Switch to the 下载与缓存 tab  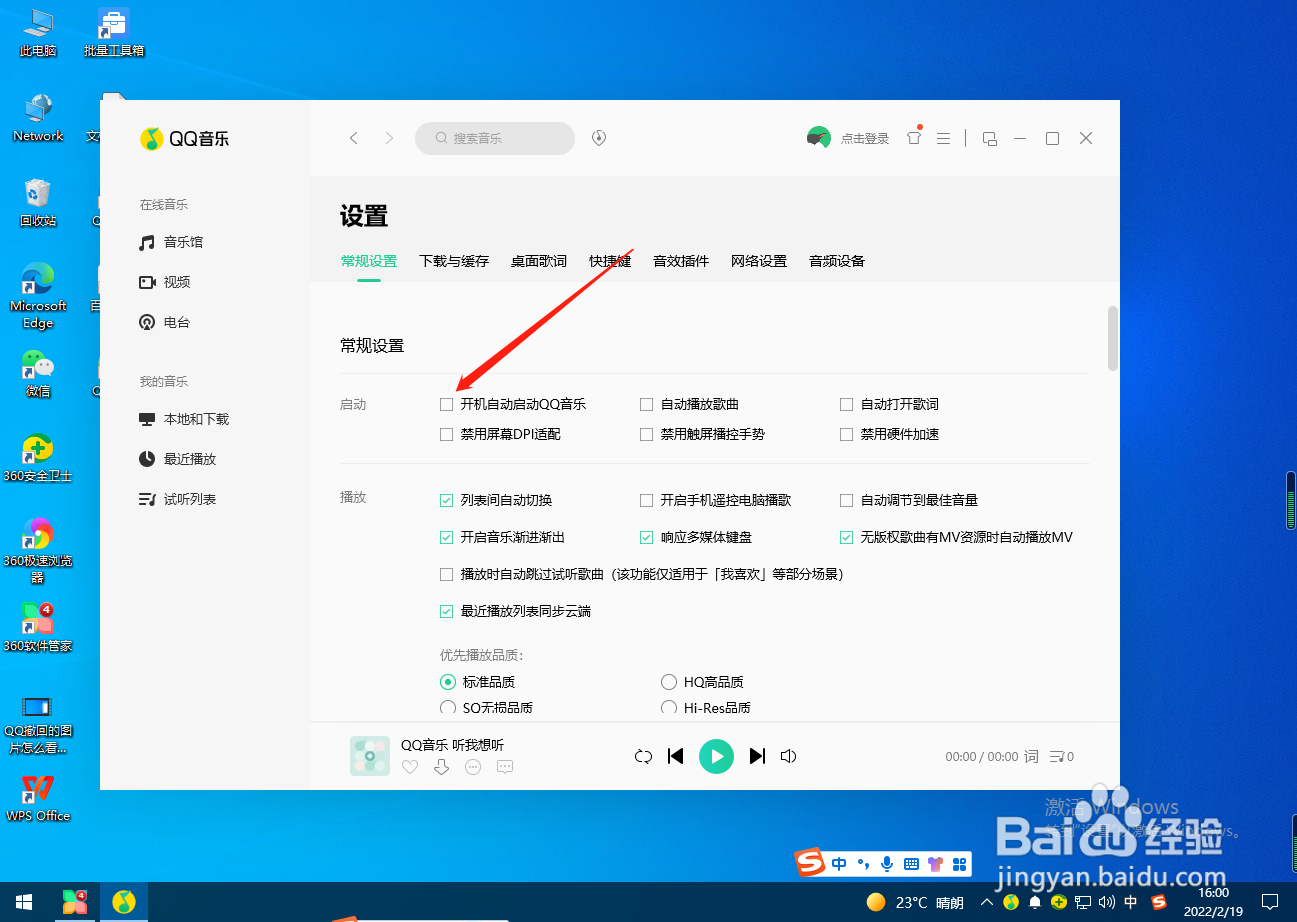point(453,261)
